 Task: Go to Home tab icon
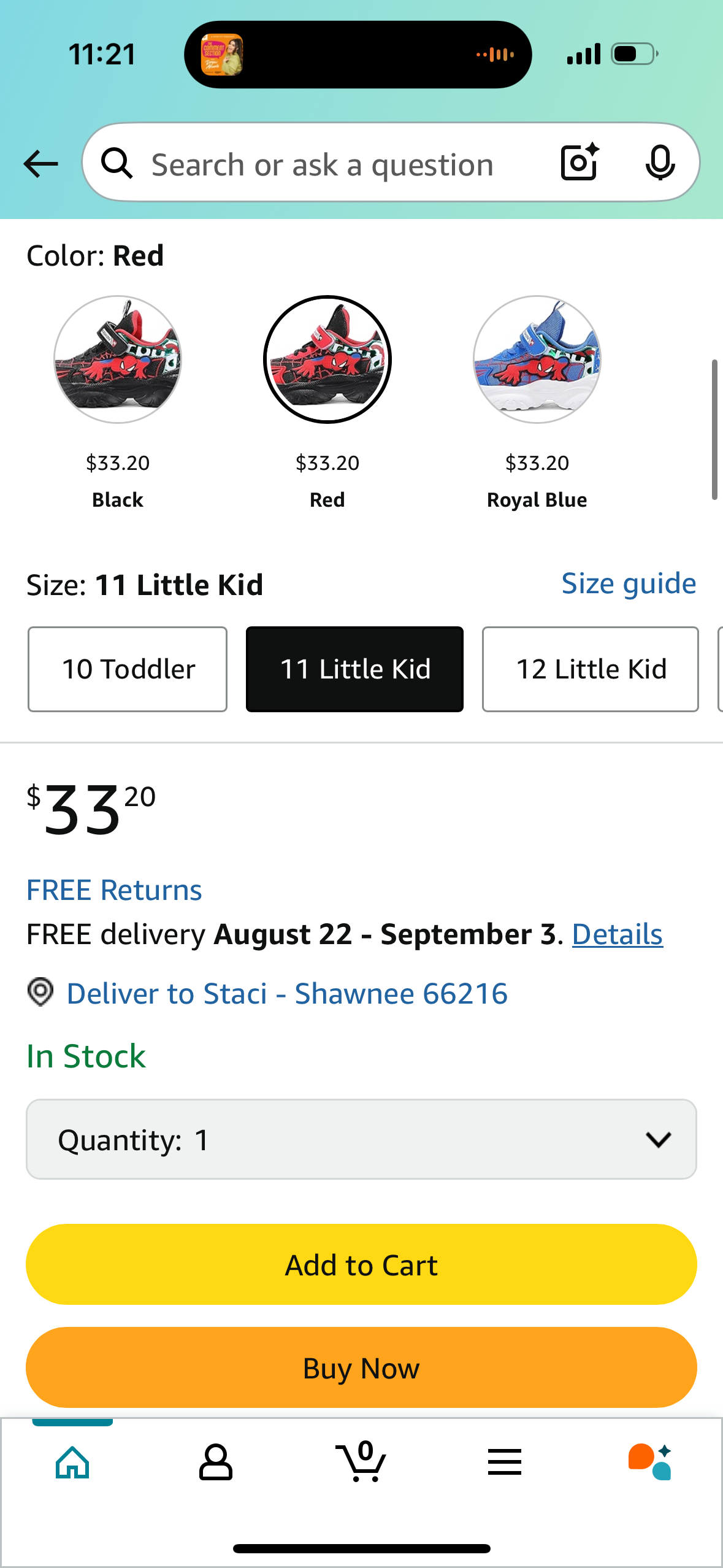tap(72, 1462)
